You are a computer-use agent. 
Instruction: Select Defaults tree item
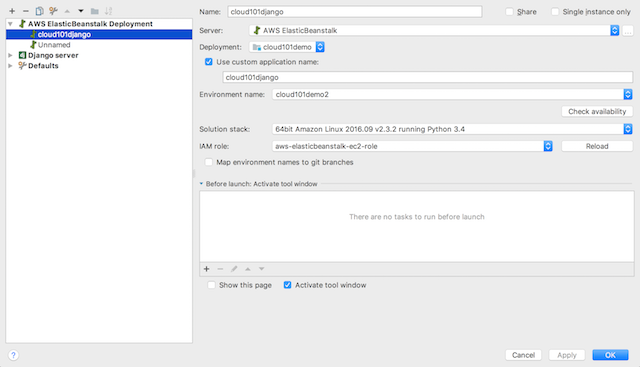tap(43, 66)
